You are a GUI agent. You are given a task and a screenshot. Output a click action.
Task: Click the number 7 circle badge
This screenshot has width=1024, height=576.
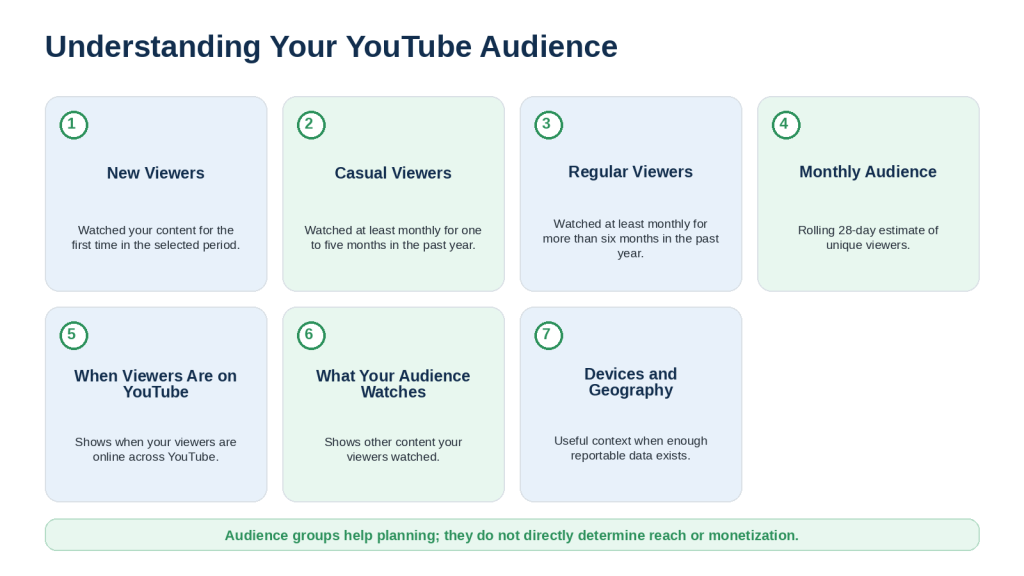click(549, 335)
